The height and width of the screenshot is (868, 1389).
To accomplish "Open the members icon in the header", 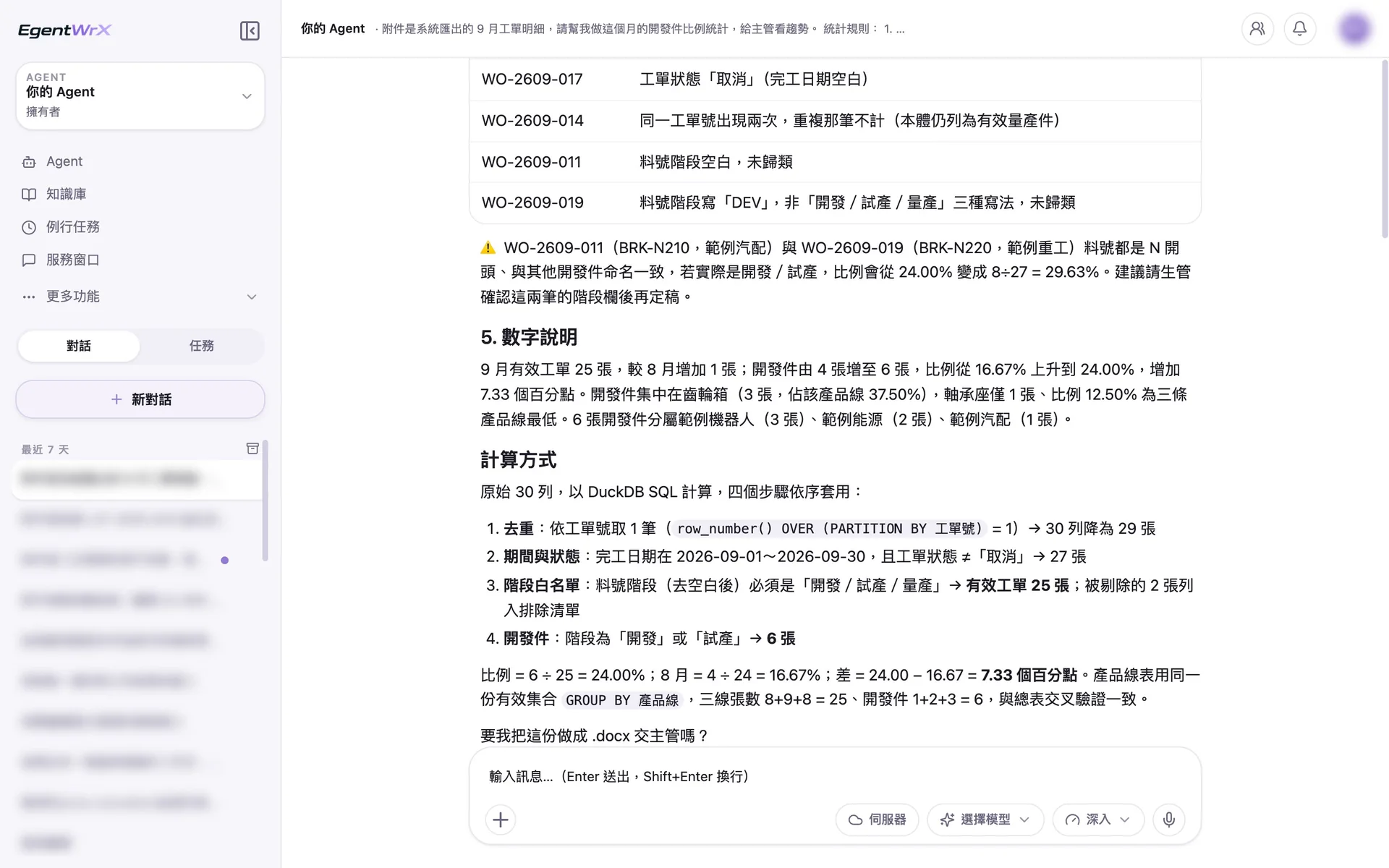I will [x=1257, y=29].
